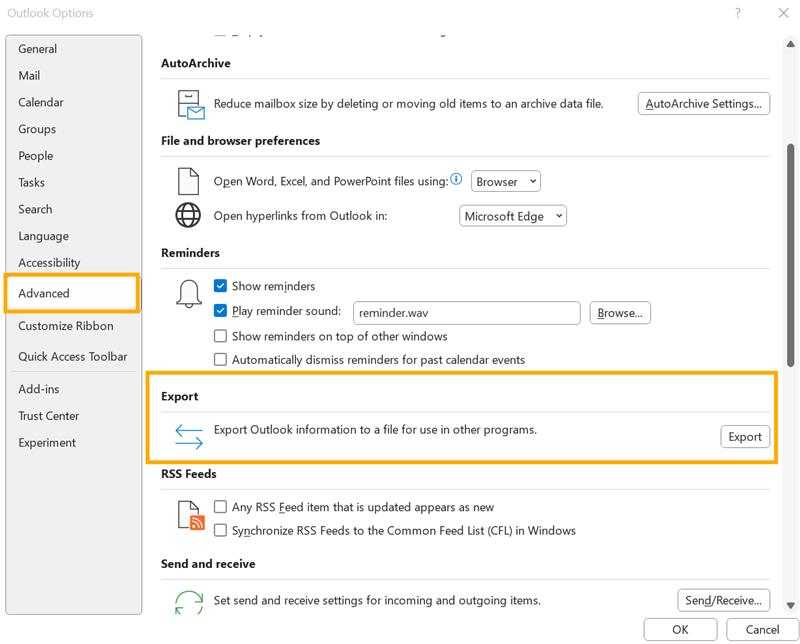Open the Microsoft Edge hyperlinks dropdown

pyautogui.click(x=513, y=216)
